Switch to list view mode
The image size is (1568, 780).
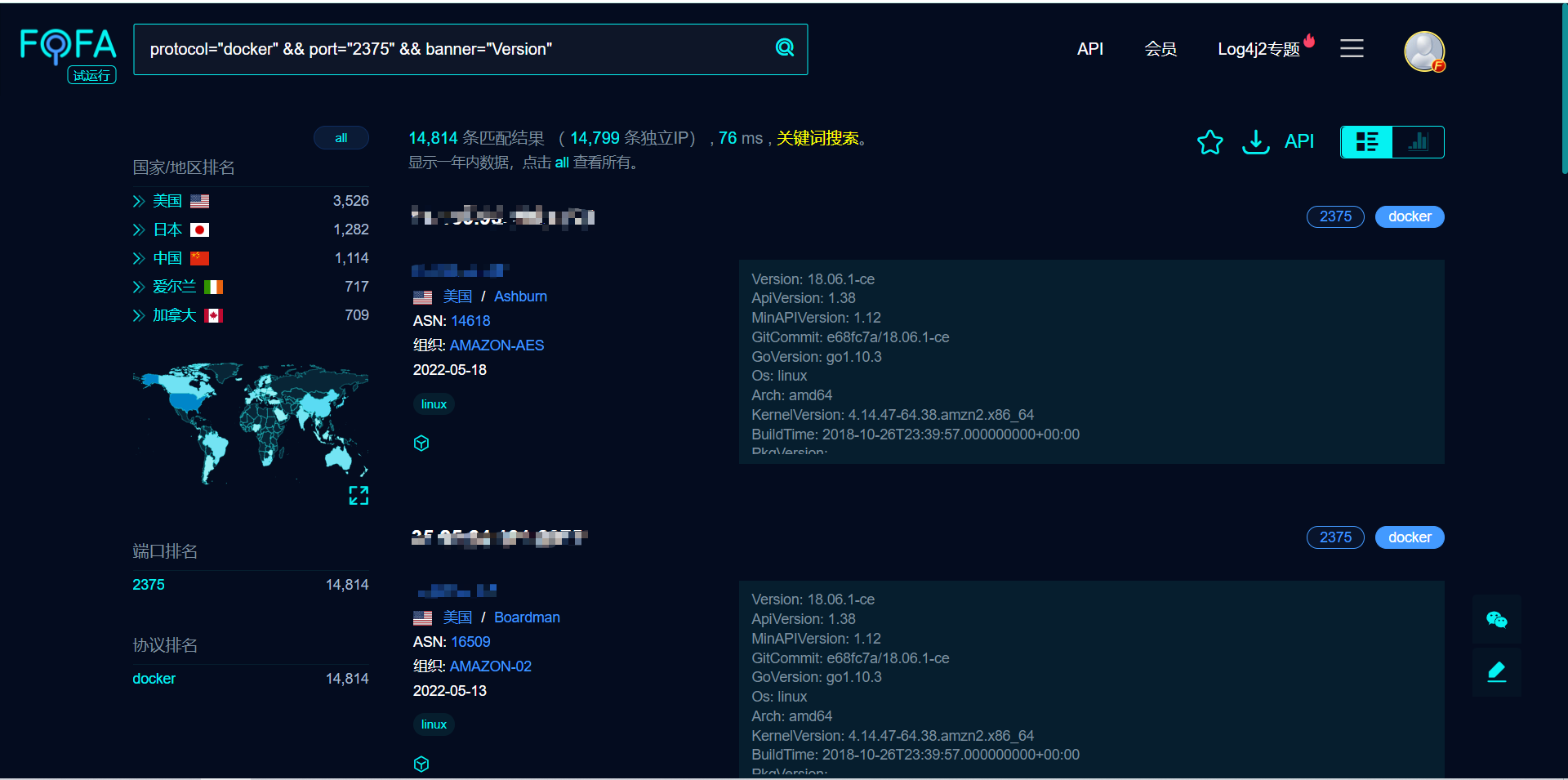1367,142
